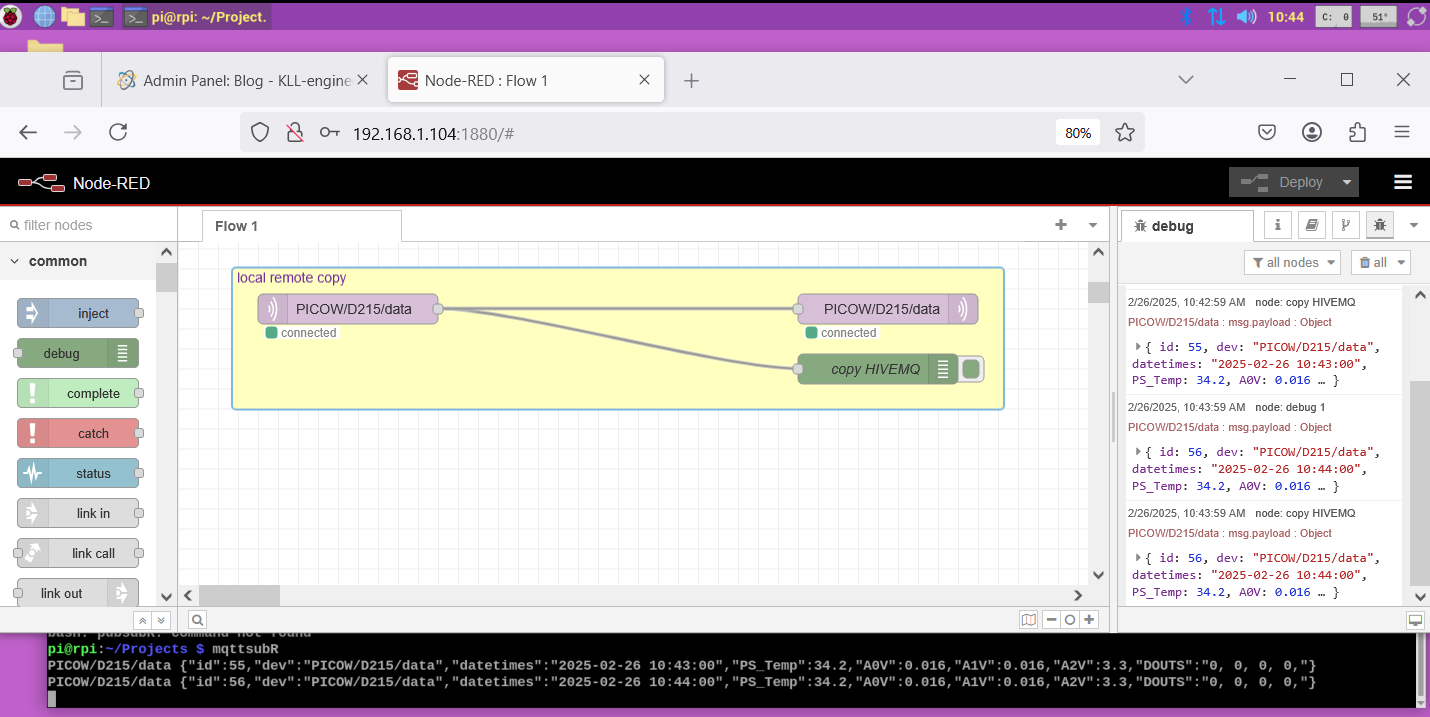The height and width of the screenshot is (717, 1430).
Task: Open sidebar tabs dropdown arrow
Action: [1413, 226]
